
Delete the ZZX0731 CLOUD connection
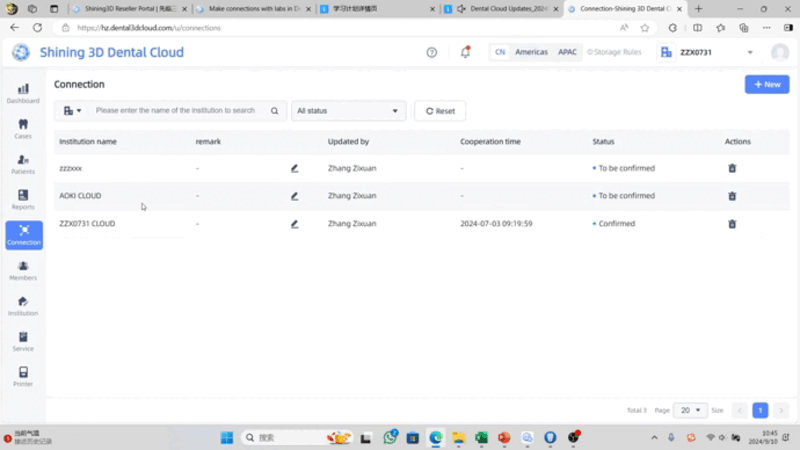click(732, 224)
